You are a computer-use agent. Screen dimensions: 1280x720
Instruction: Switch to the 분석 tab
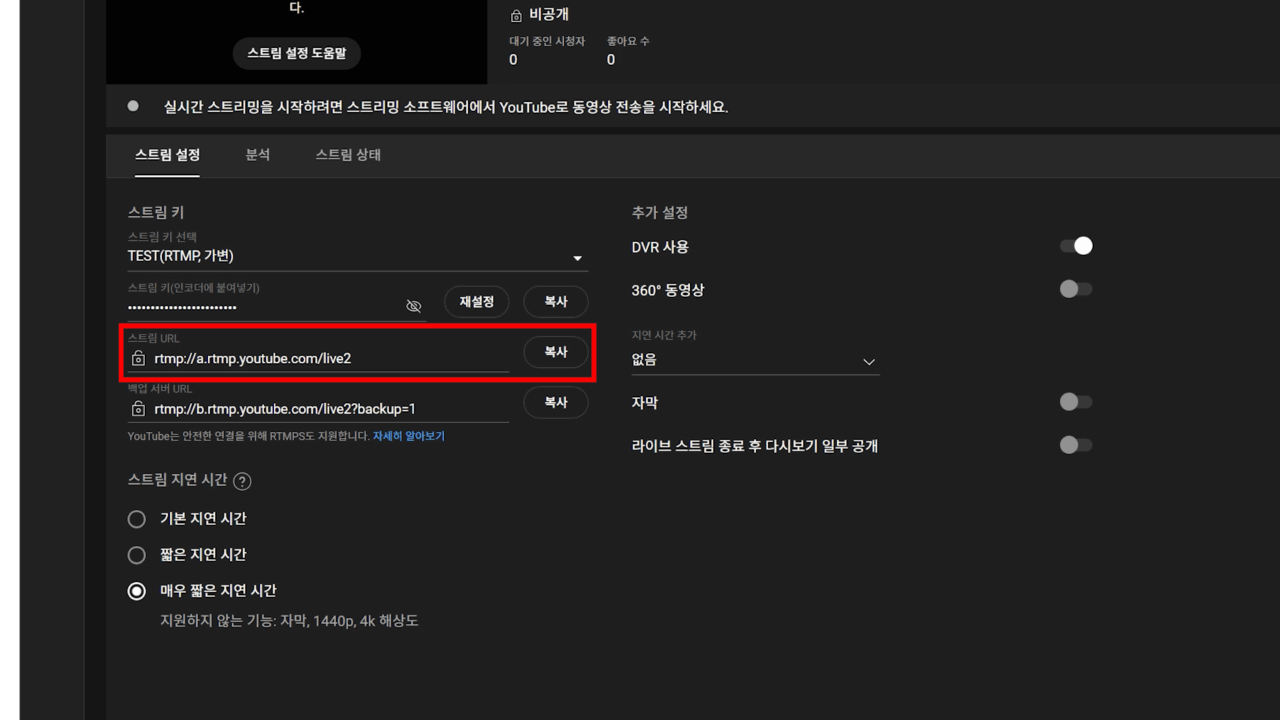[x=258, y=155]
